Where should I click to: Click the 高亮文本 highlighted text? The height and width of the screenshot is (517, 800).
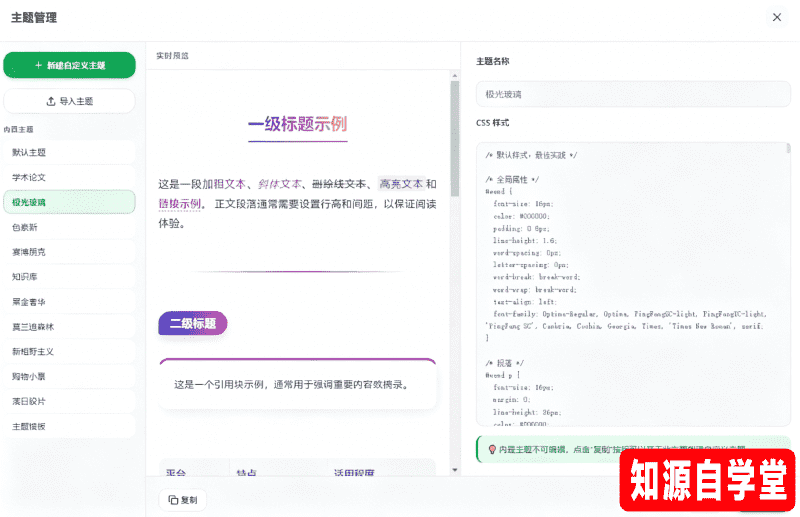[x=402, y=184]
